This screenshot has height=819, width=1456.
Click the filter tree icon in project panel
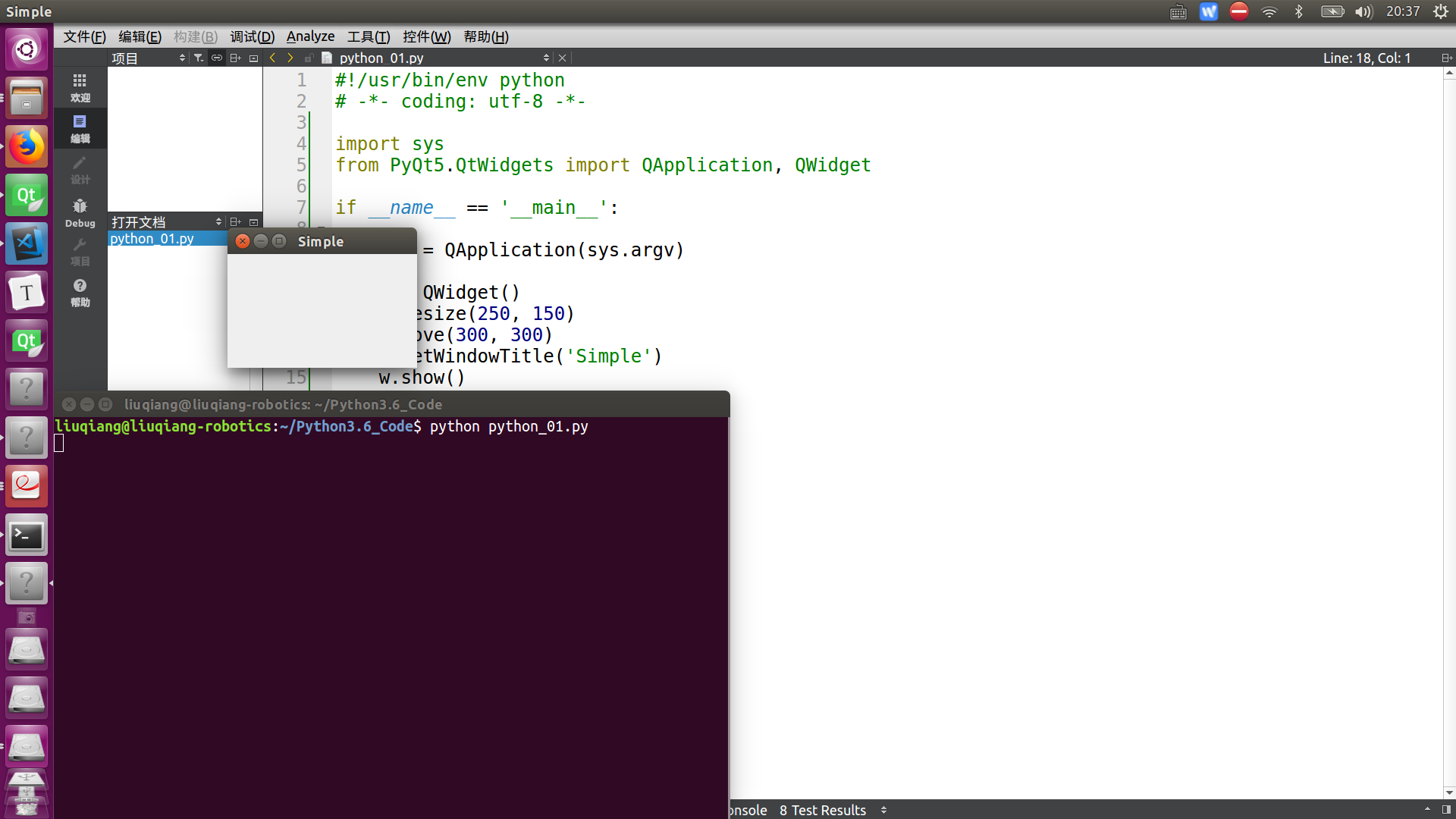pyautogui.click(x=199, y=58)
